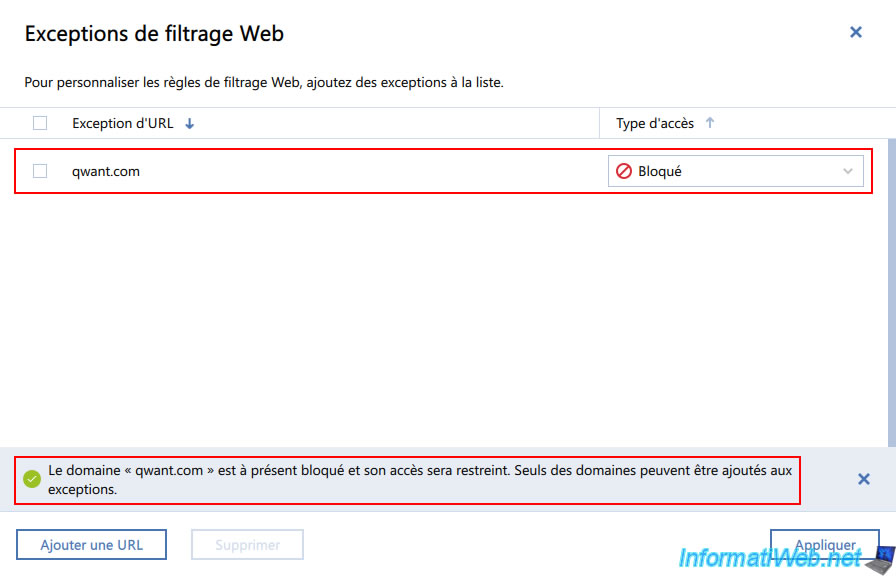Image resolution: width=896 pixels, height=576 pixels.
Task: Sort by the Type d'accès column header
Action: [x=654, y=123]
